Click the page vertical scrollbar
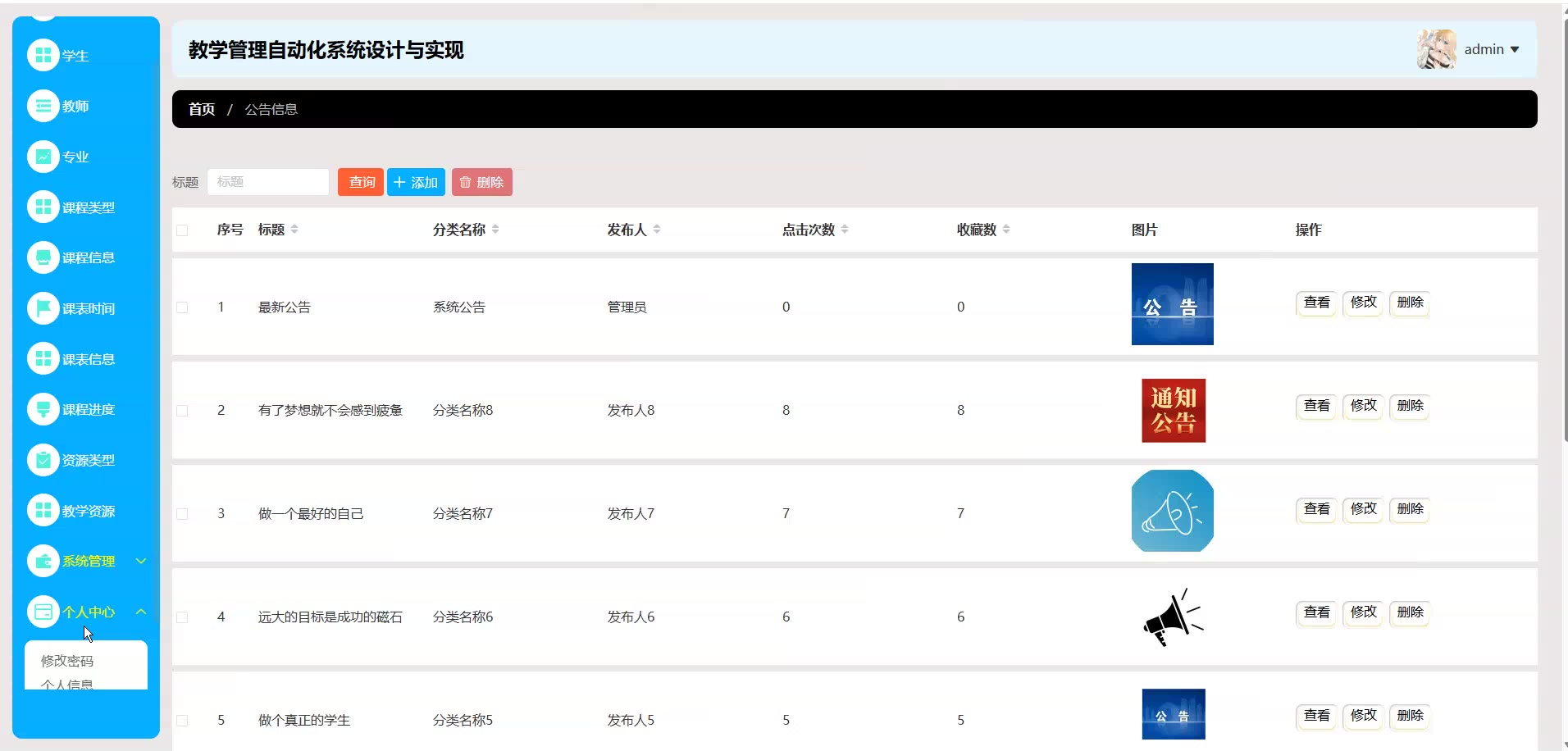This screenshot has height=751, width=1568. click(x=1566, y=230)
